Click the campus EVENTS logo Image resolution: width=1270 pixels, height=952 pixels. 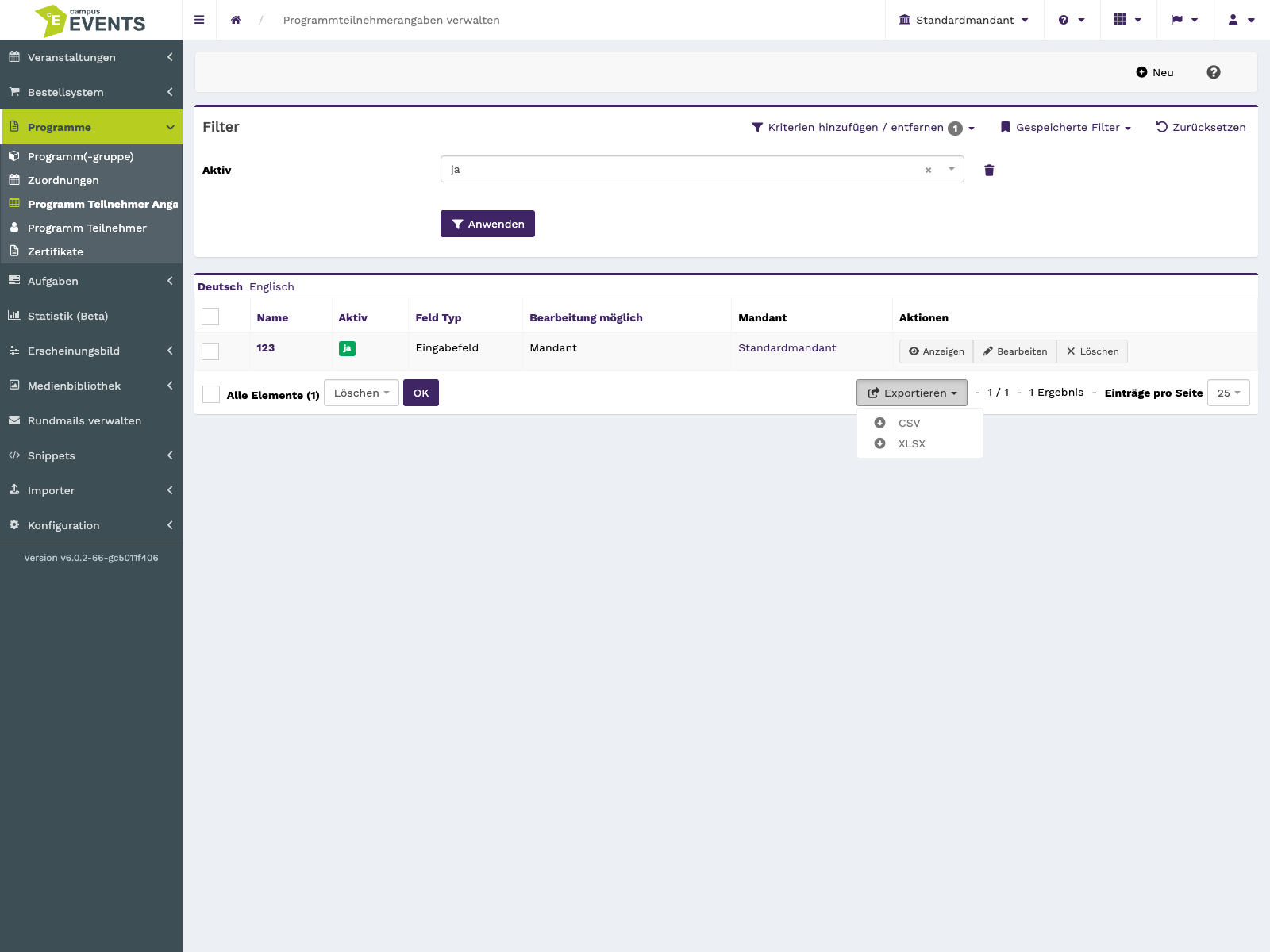point(90,21)
